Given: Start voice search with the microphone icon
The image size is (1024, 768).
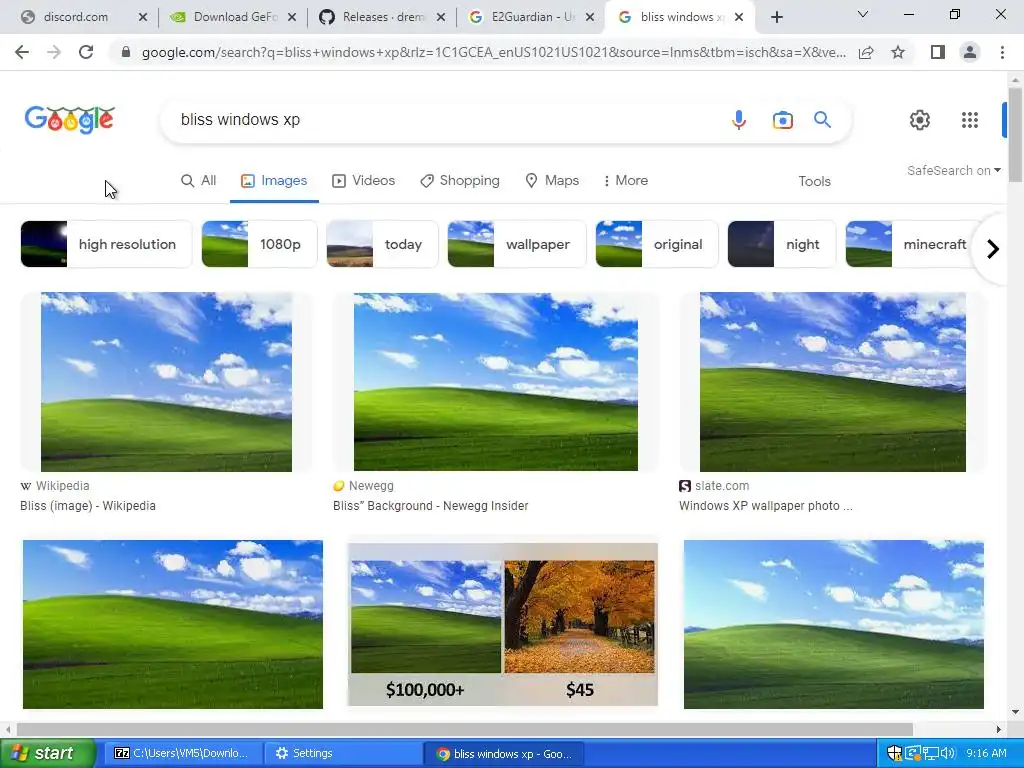Looking at the screenshot, I should point(739,120).
